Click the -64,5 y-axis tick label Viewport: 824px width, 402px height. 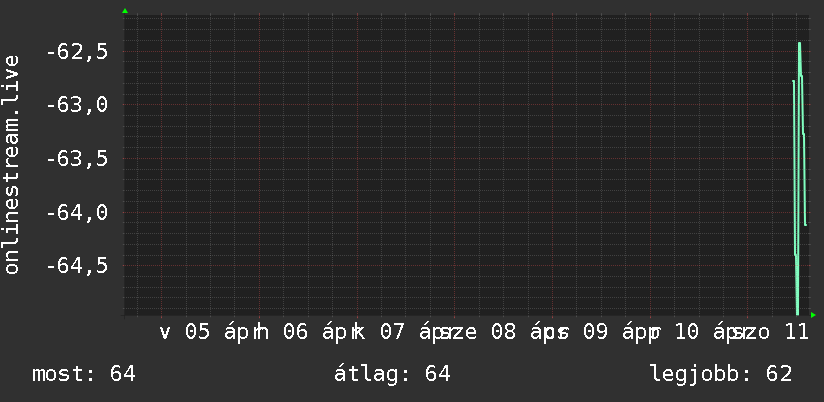point(76,266)
